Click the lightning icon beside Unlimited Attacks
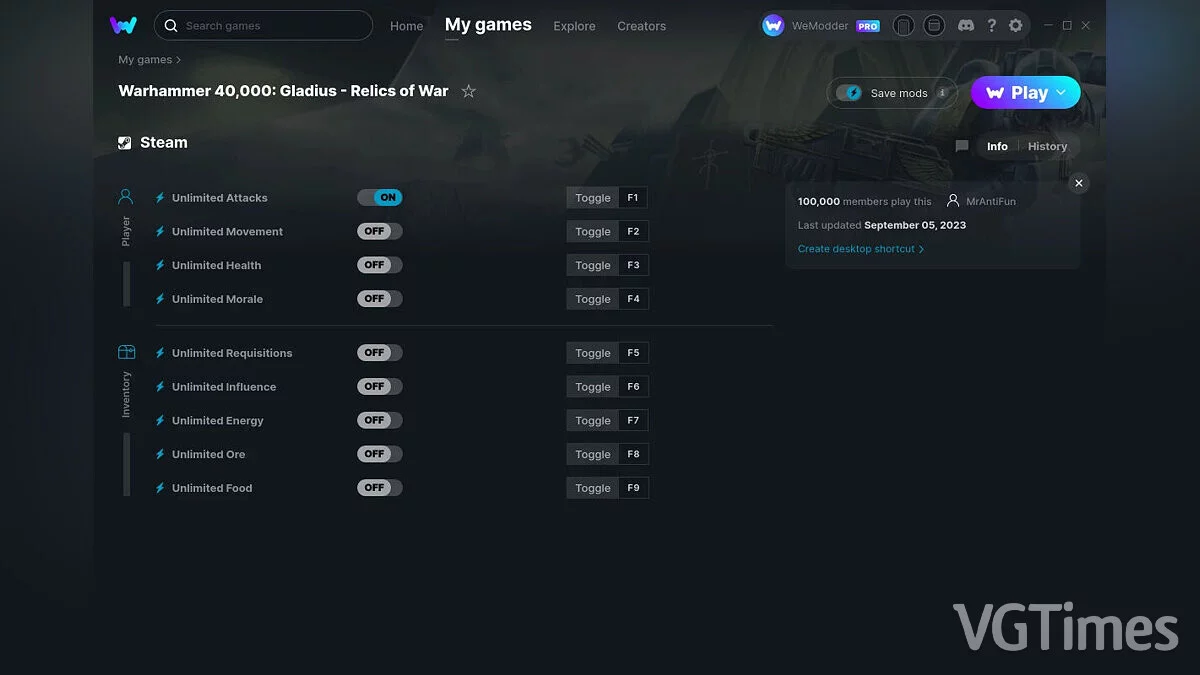The width and height of the screenshot is (1200, 675). tap(160, 198)
